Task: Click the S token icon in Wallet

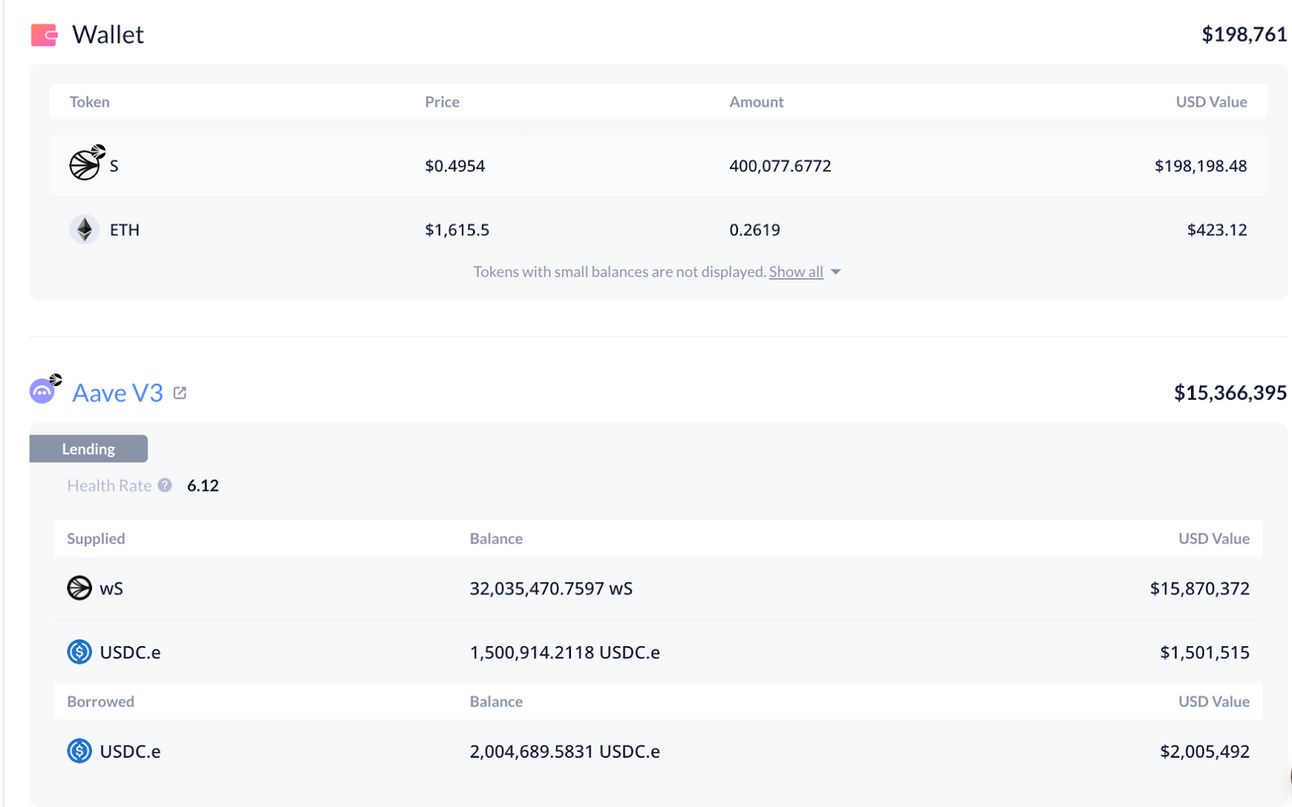Action: (x=87, y=162)
